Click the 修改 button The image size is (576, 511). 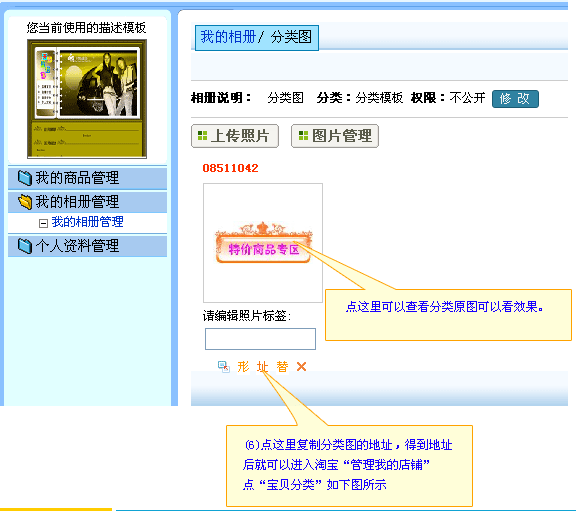(515, 99)
